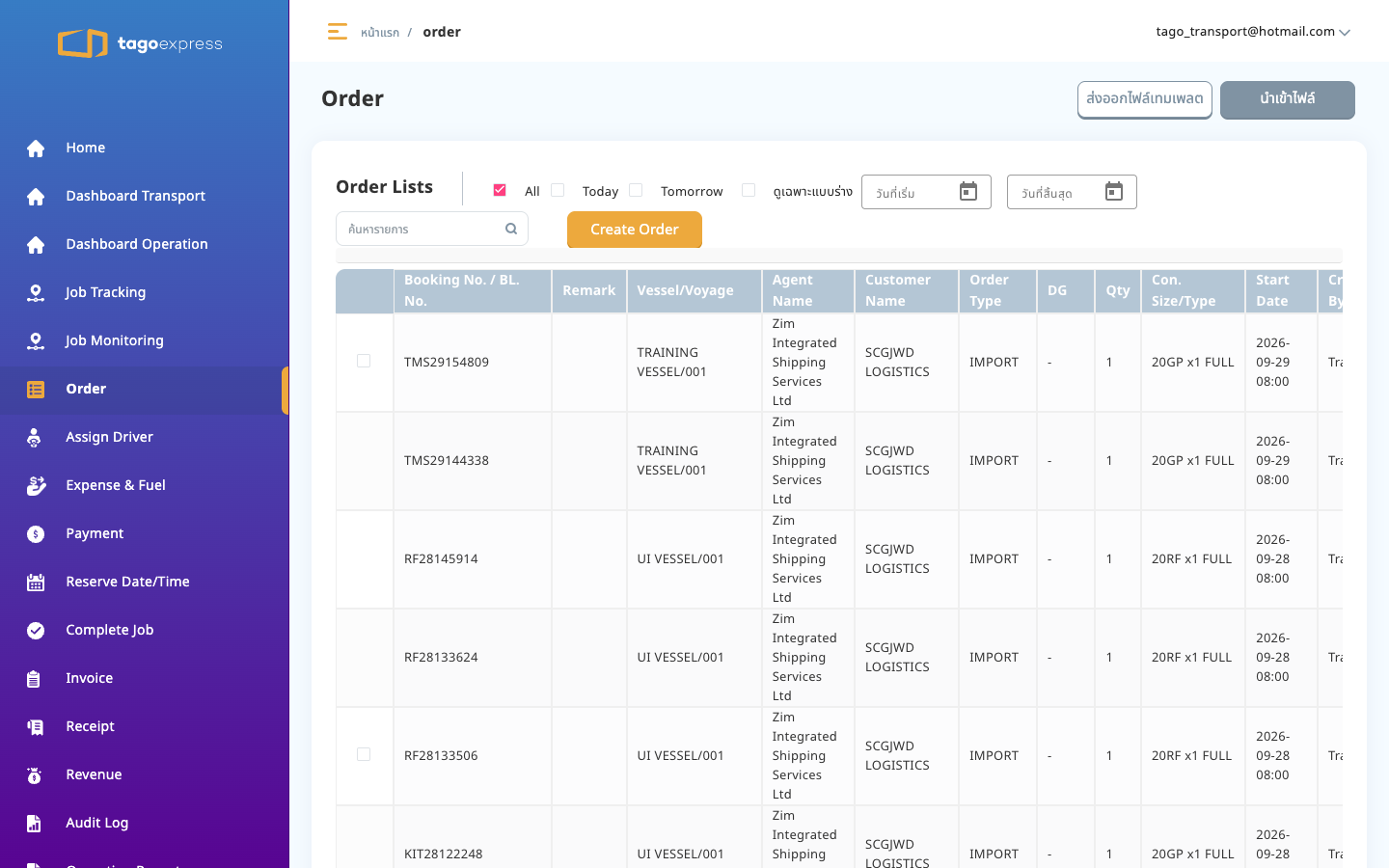Click the วันที่เริ่ม start date field
The width and height of the screenshot is (1389, 868).
[x=926, y=192]
